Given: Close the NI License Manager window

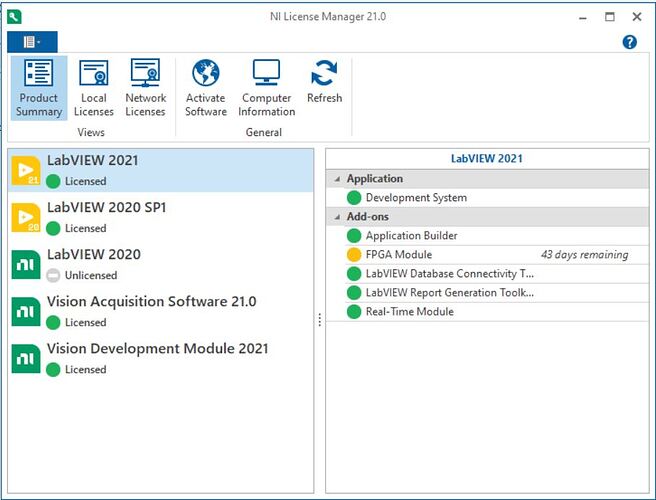Looking at the screenshot, I should point(637,17).
